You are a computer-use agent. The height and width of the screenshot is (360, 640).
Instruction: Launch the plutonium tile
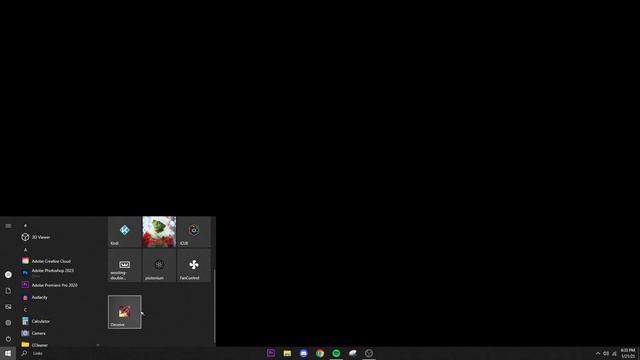coord(159,266)
